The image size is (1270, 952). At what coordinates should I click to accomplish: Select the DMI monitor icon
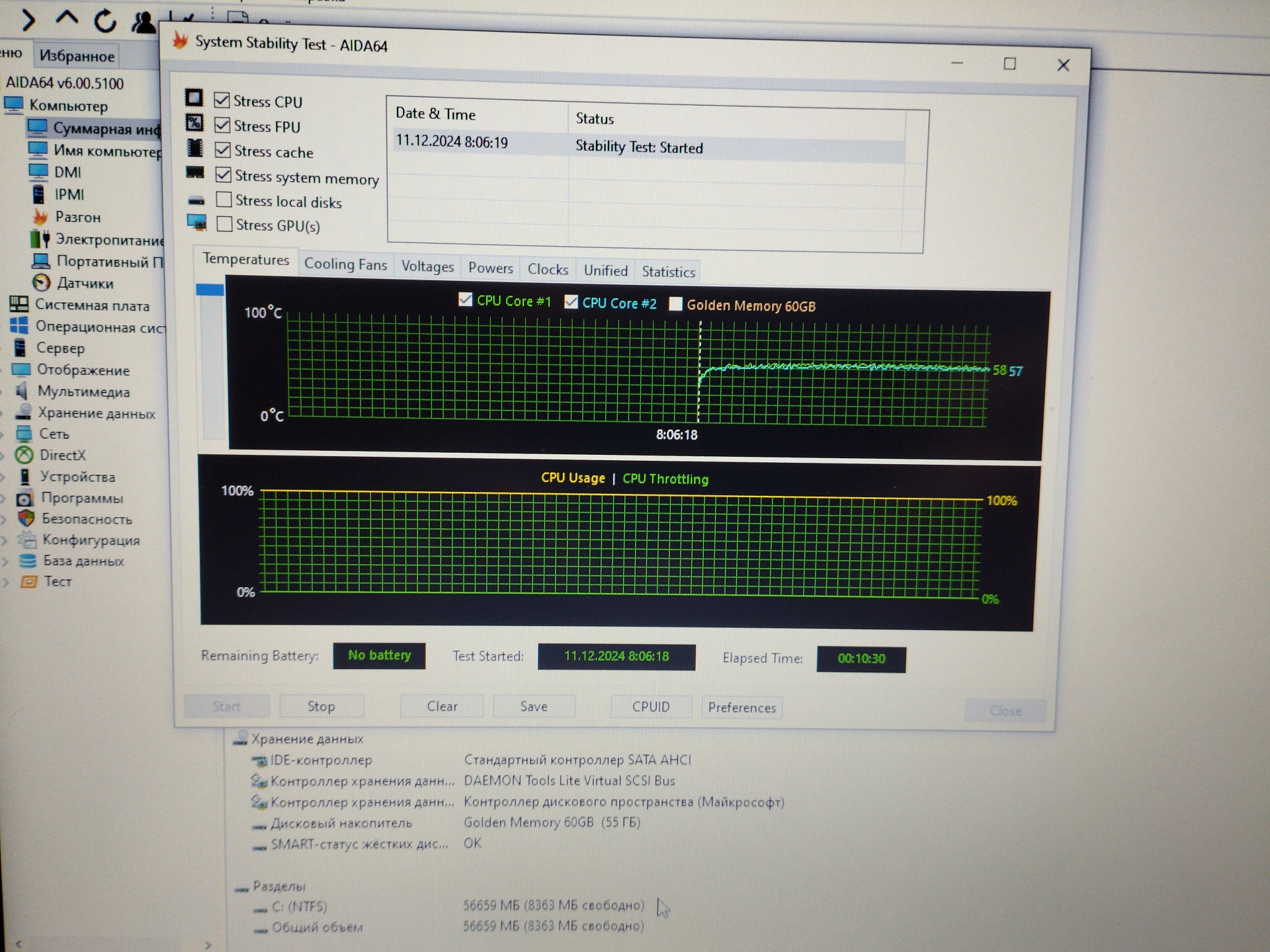click(38, 171)
